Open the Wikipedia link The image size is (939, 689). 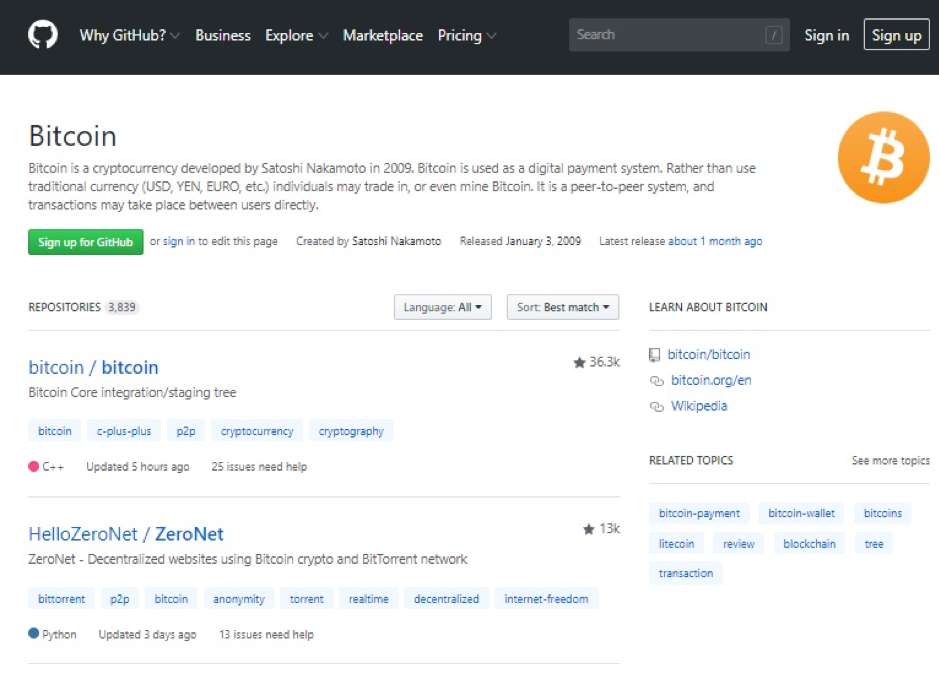tap(699, 406)
